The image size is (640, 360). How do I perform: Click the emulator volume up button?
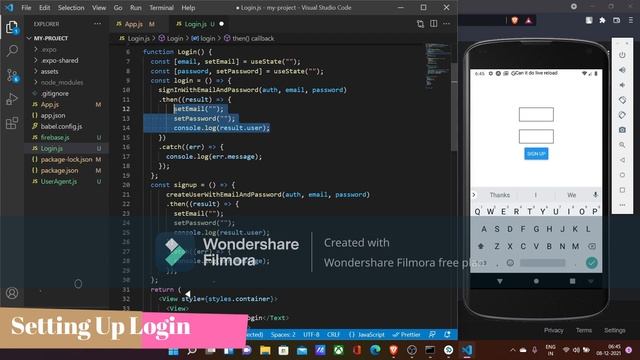coord(622,70)
